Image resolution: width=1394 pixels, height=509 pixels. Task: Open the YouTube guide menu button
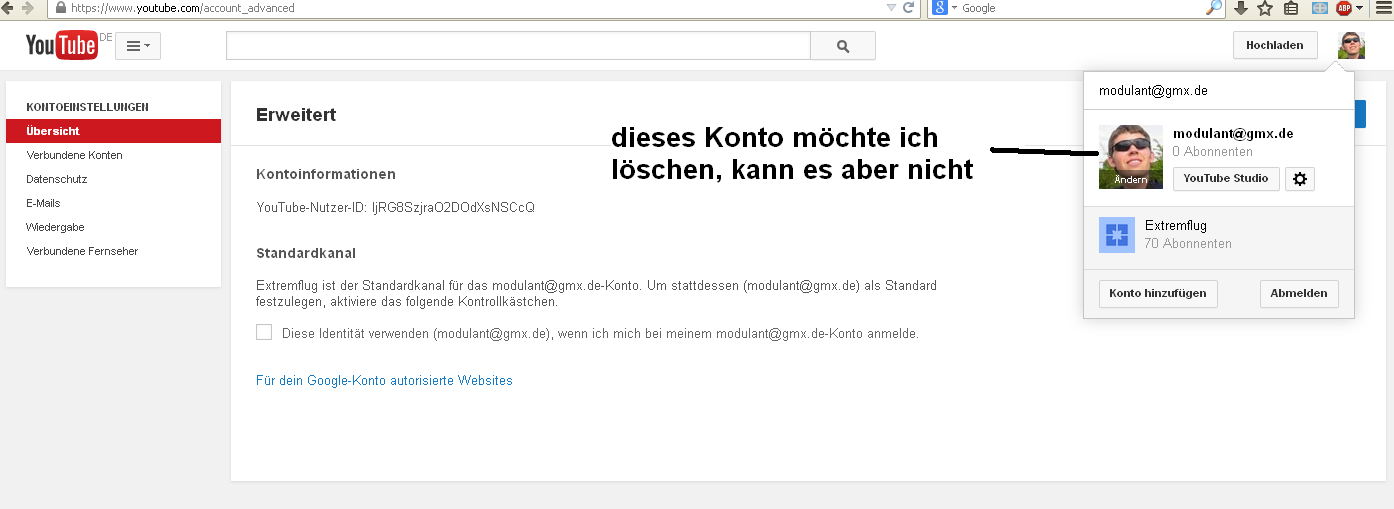tap(138, 46)
